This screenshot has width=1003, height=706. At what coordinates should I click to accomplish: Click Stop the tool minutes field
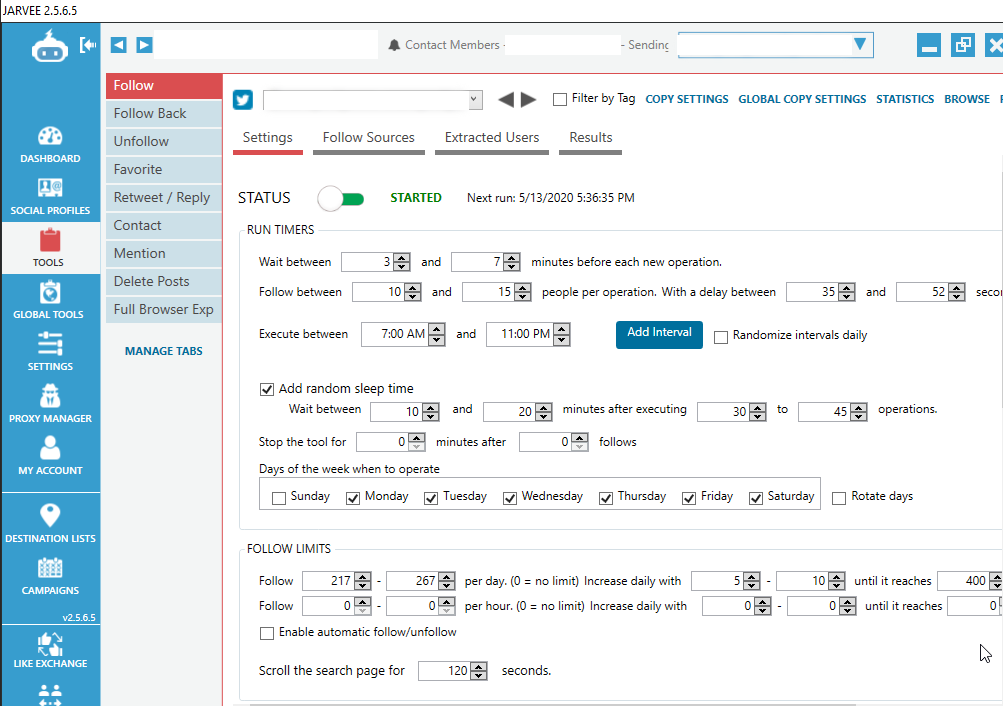(x=382, y=442)
